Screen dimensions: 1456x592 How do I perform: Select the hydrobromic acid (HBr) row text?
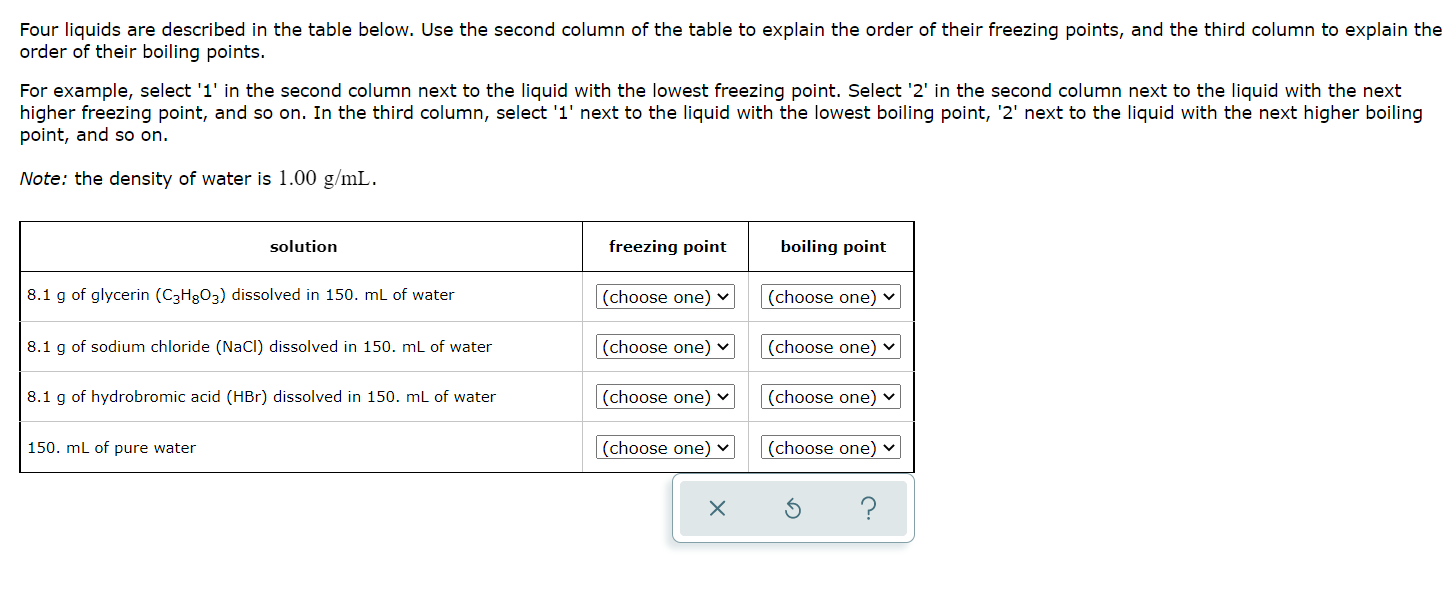click(261, 397)
